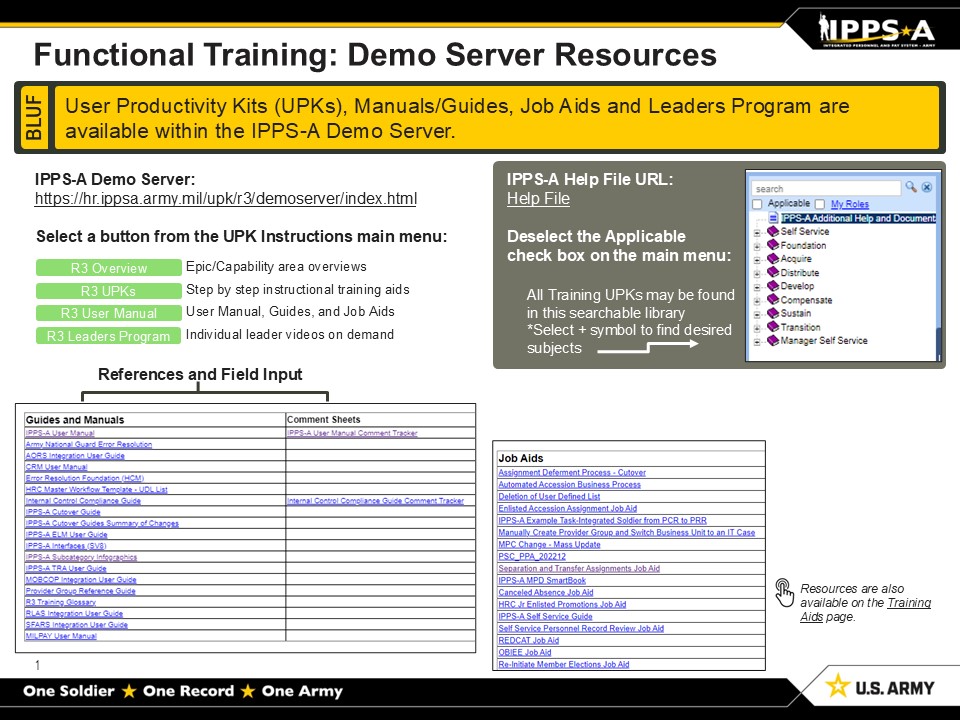Select the Distribute tree item

pyautogui.click(x=799, y=273)
